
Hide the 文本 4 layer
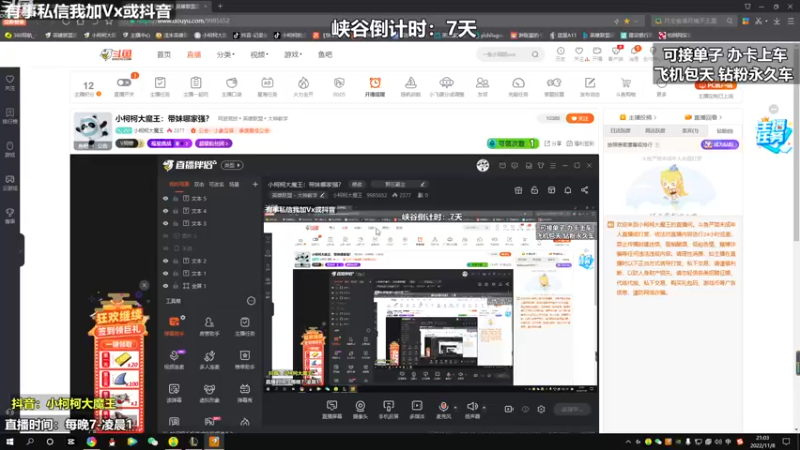(165, 211)
